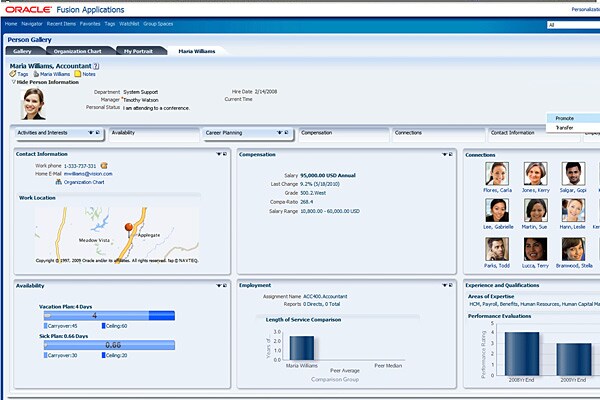Choose Promote from the popup menu
Screen dimensions: 600x400
click(x=564, y=118)
